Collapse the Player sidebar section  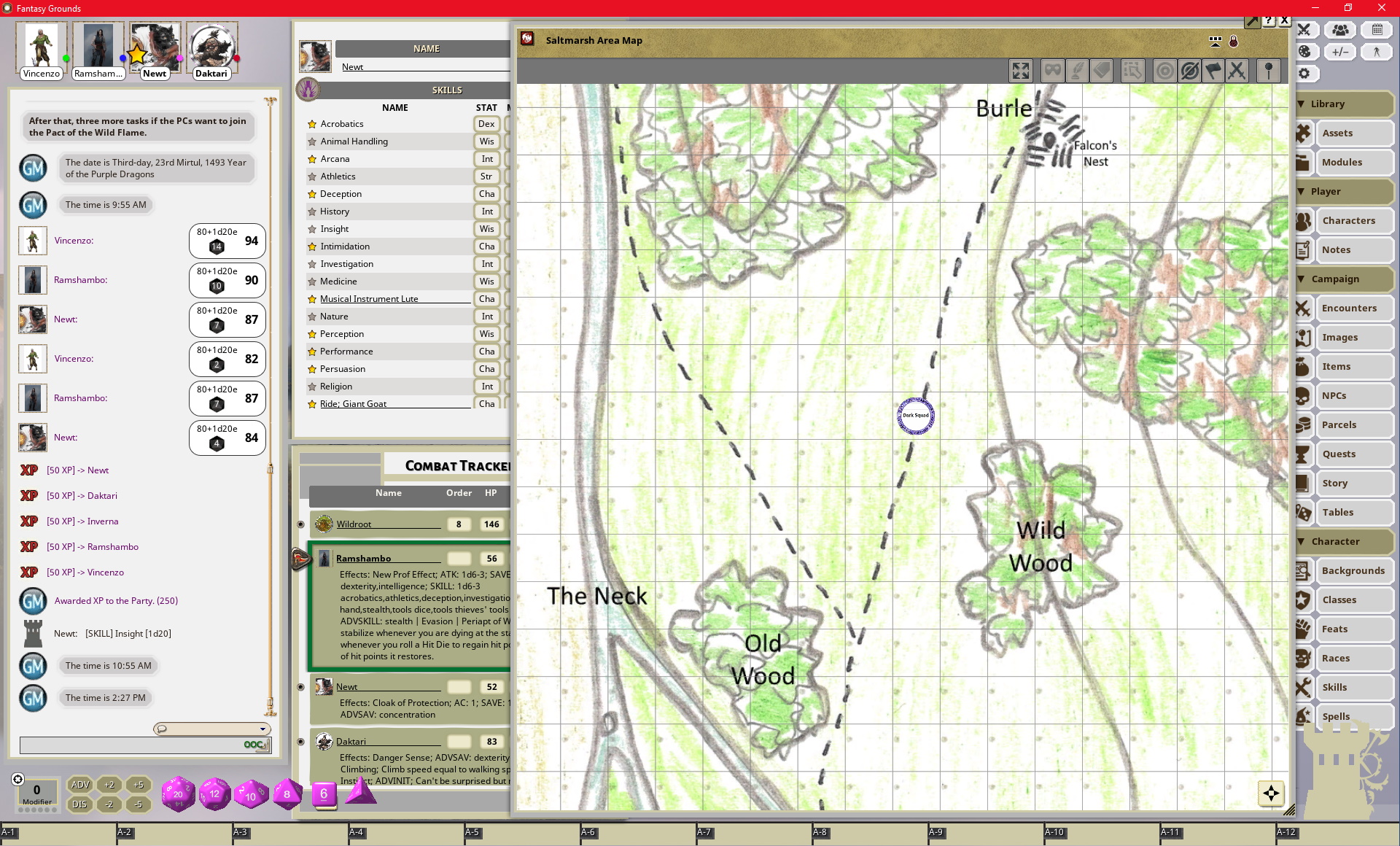point(1343,191)
